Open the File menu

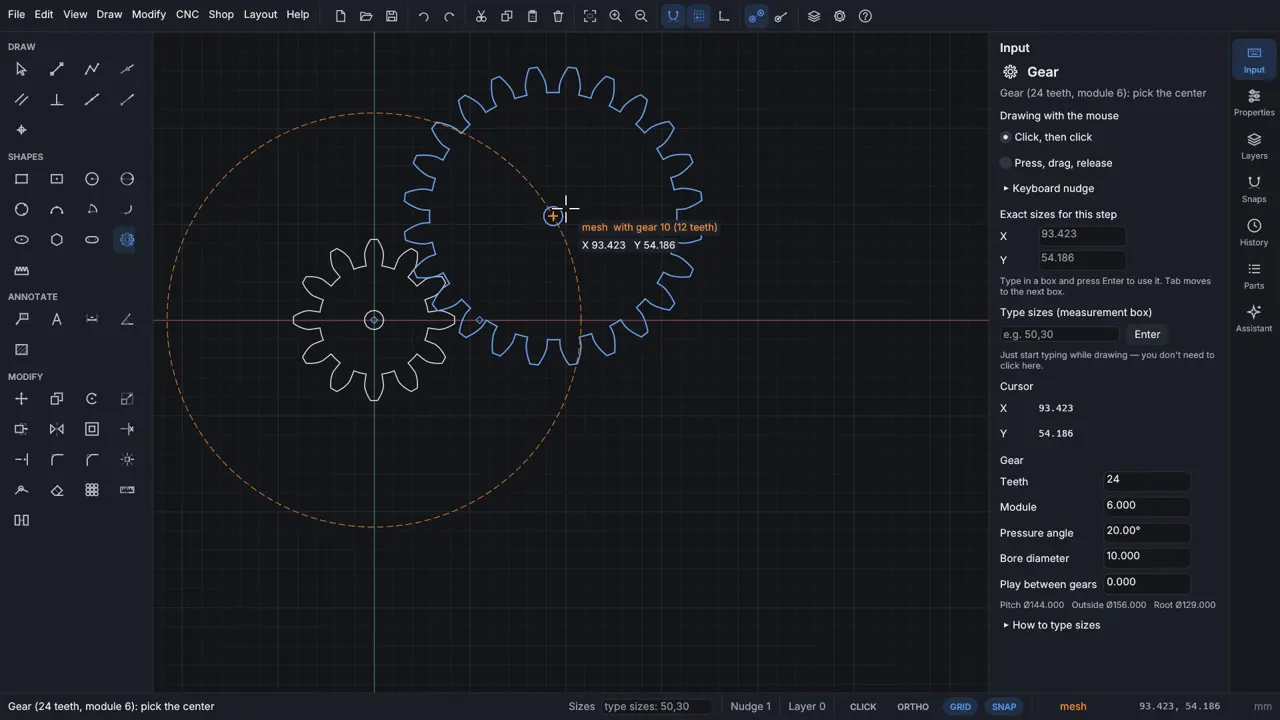point(17,15)
